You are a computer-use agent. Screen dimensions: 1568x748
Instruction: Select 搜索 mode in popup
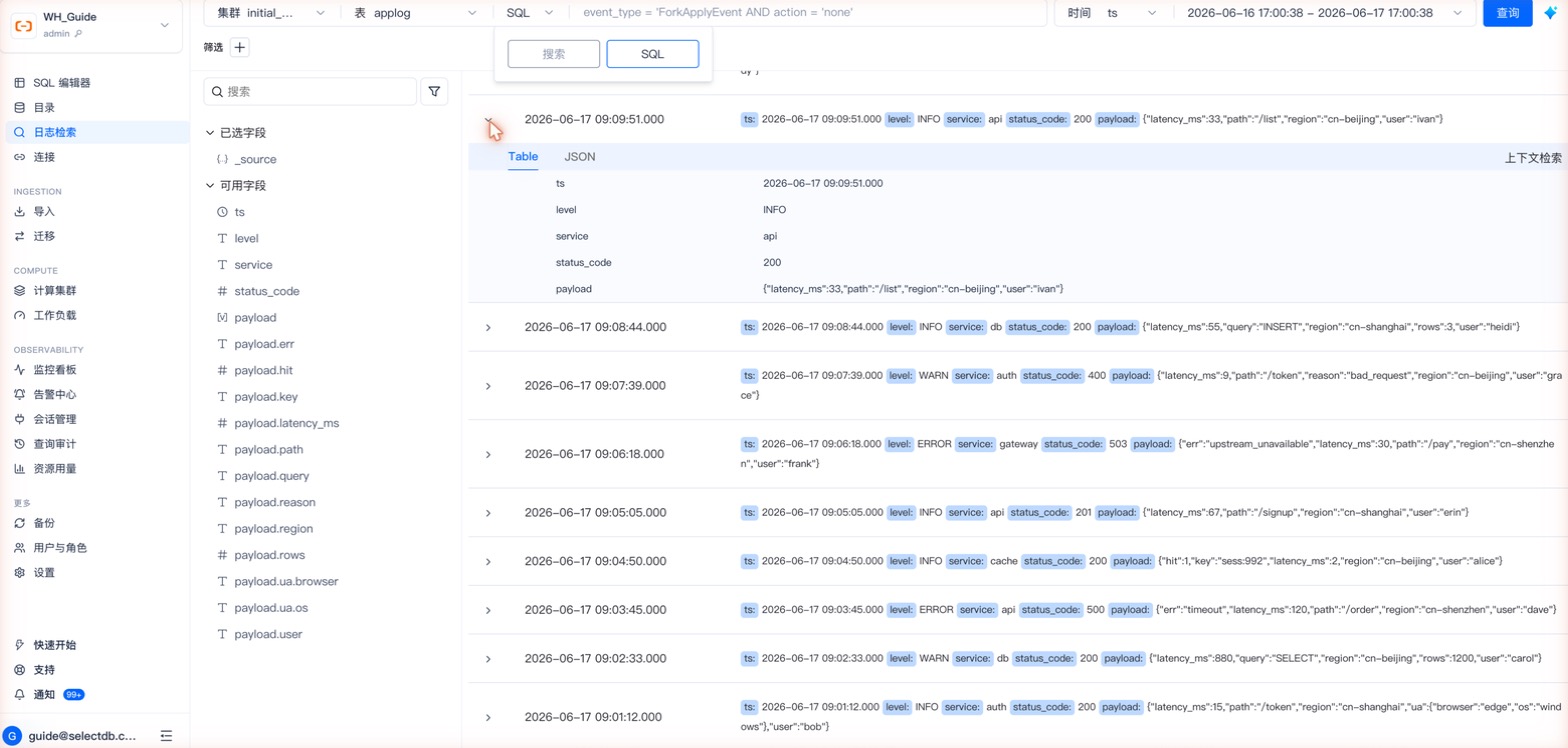pyautogui.click(x=554, y=54)
